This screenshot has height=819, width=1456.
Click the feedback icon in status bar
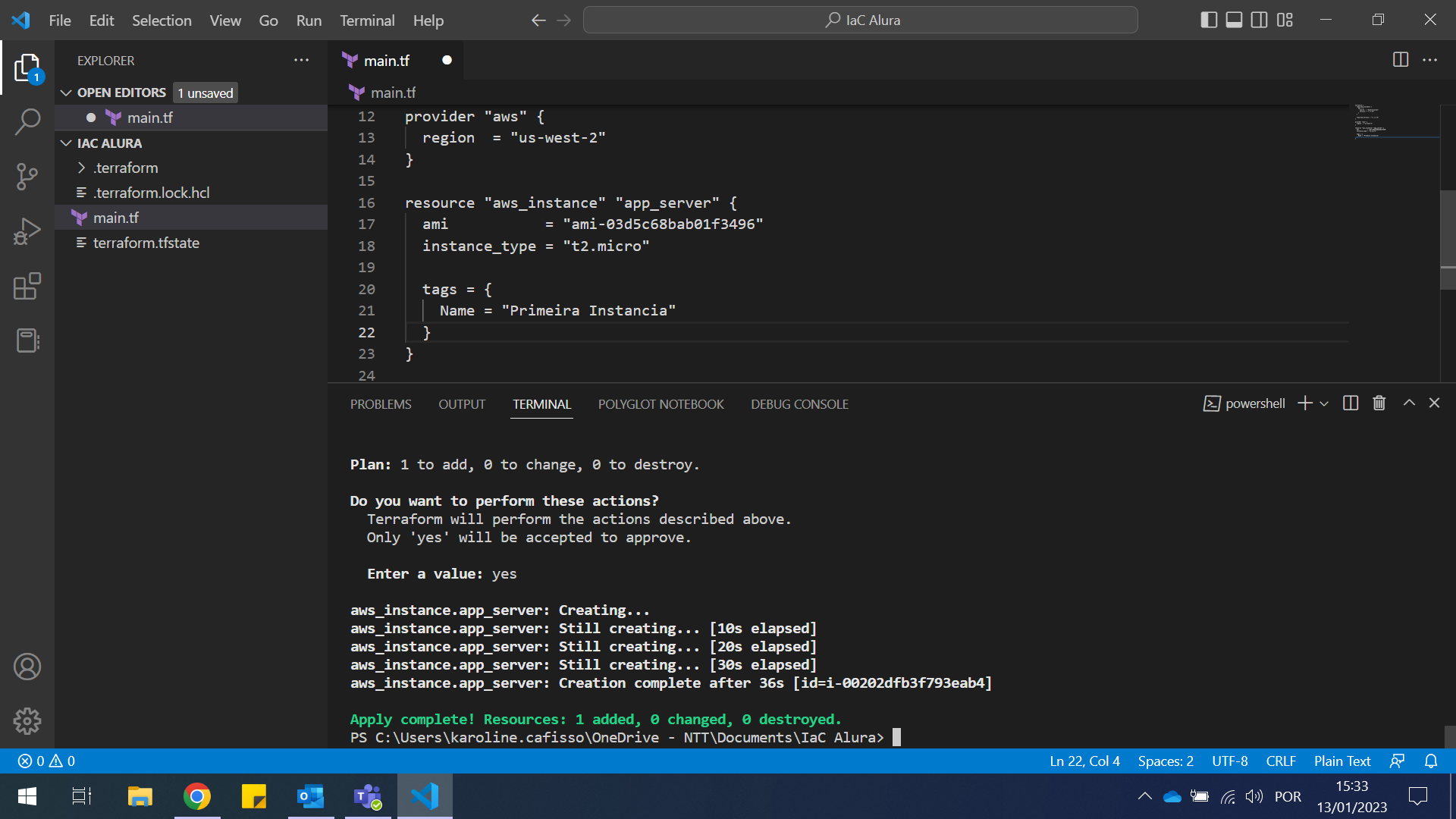1397,761
